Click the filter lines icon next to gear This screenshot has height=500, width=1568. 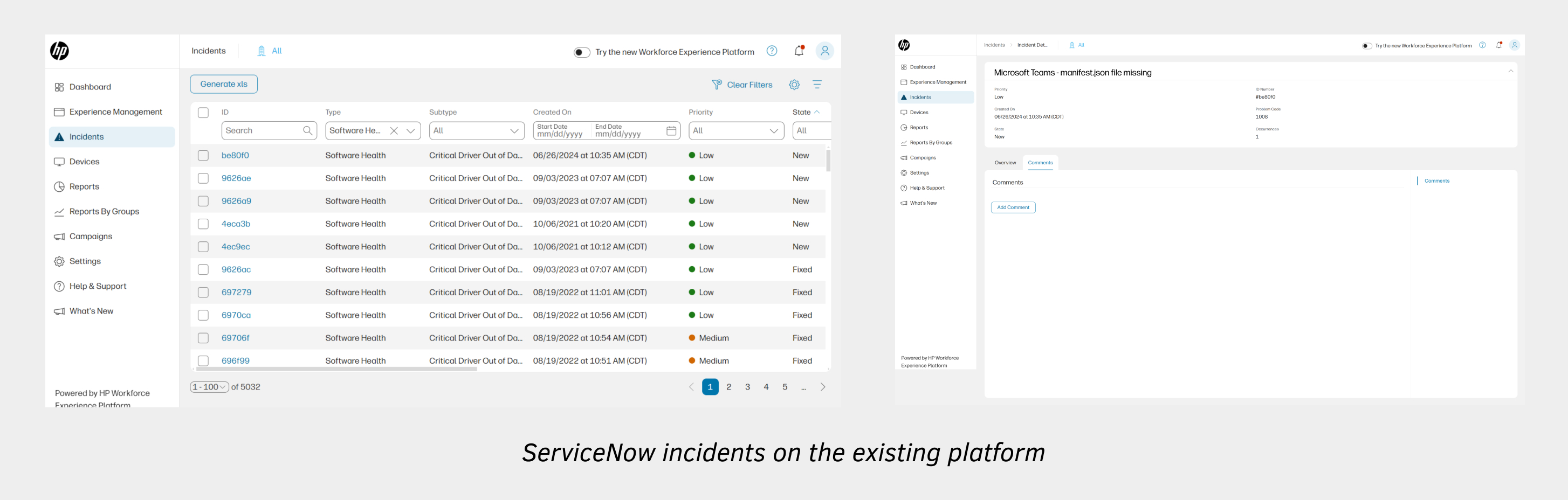pos(817,85)
